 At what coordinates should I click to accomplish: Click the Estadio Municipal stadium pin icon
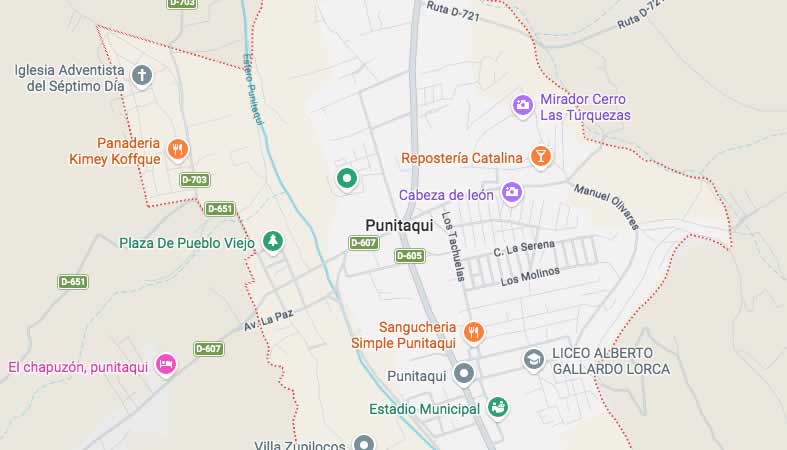(x=498, y=407)
